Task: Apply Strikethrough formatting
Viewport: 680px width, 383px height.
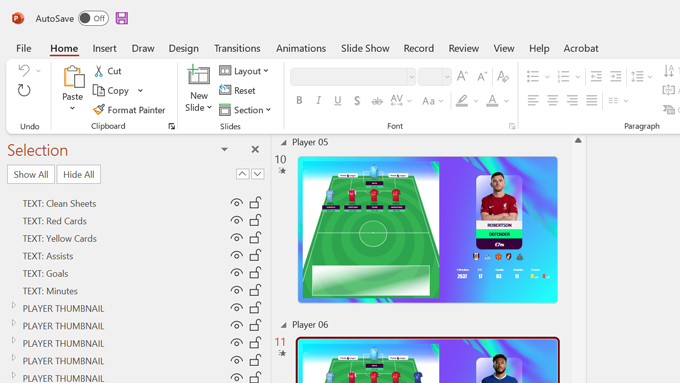Action: (x=377, y=101)
